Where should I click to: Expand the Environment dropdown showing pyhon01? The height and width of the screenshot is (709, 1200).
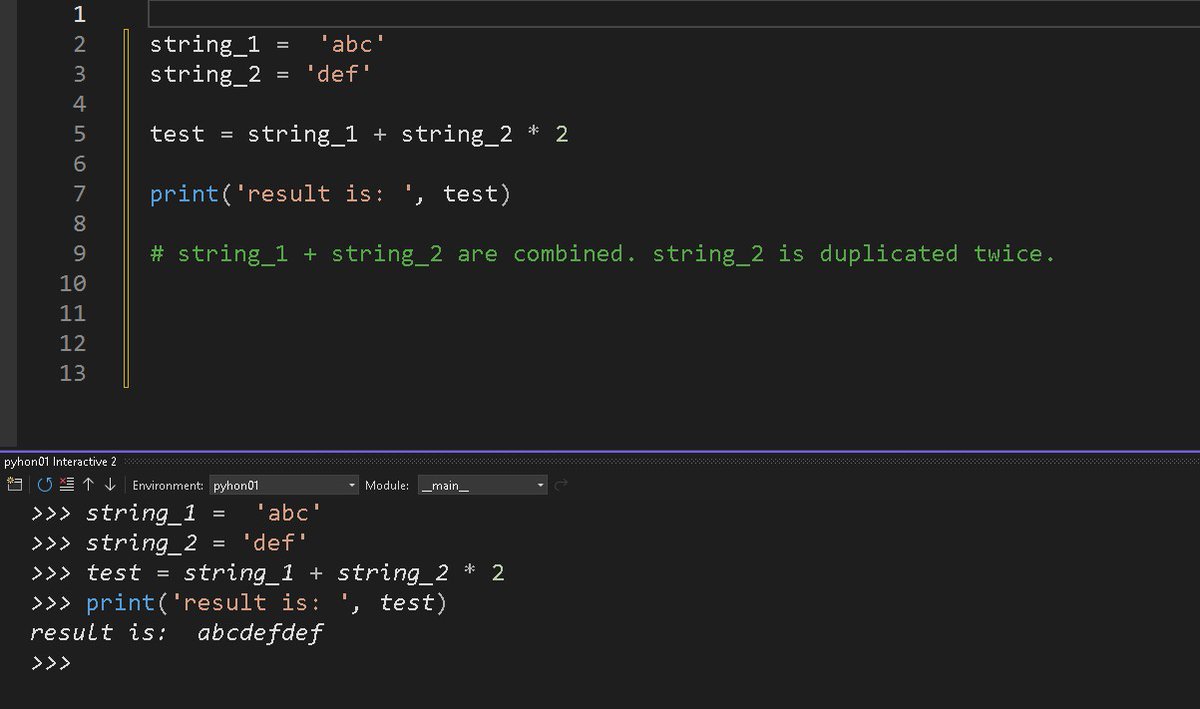(x=352, y=484)
